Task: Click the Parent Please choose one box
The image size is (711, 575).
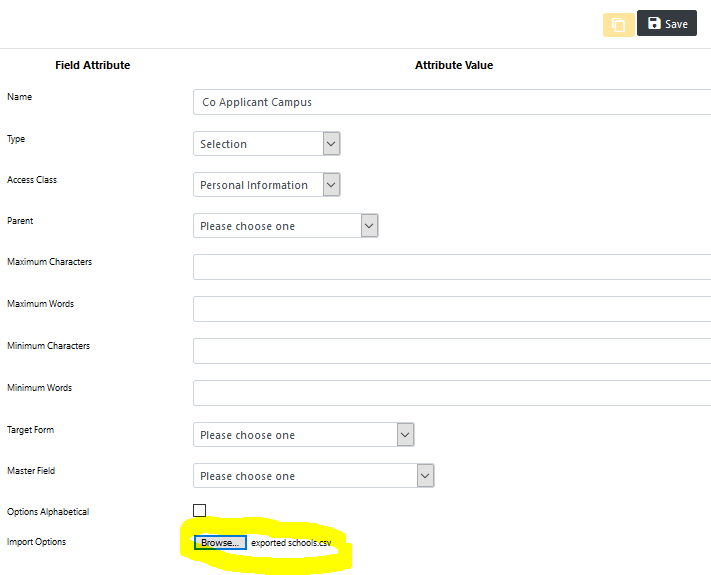Action: 286,226
